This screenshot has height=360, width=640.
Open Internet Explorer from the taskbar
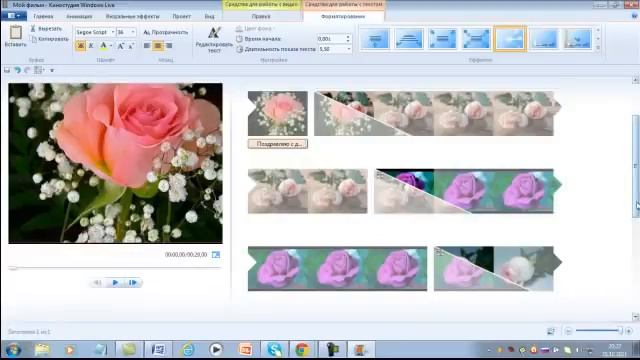pyautogui.click(x=188, y=349)
